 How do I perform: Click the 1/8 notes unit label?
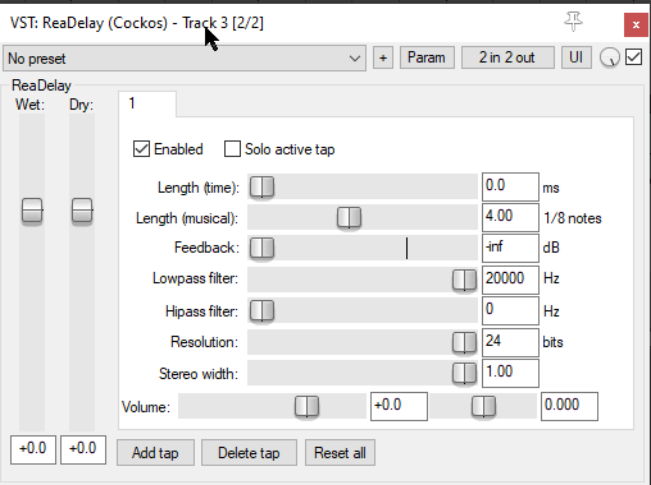click(x=573, y=218)
